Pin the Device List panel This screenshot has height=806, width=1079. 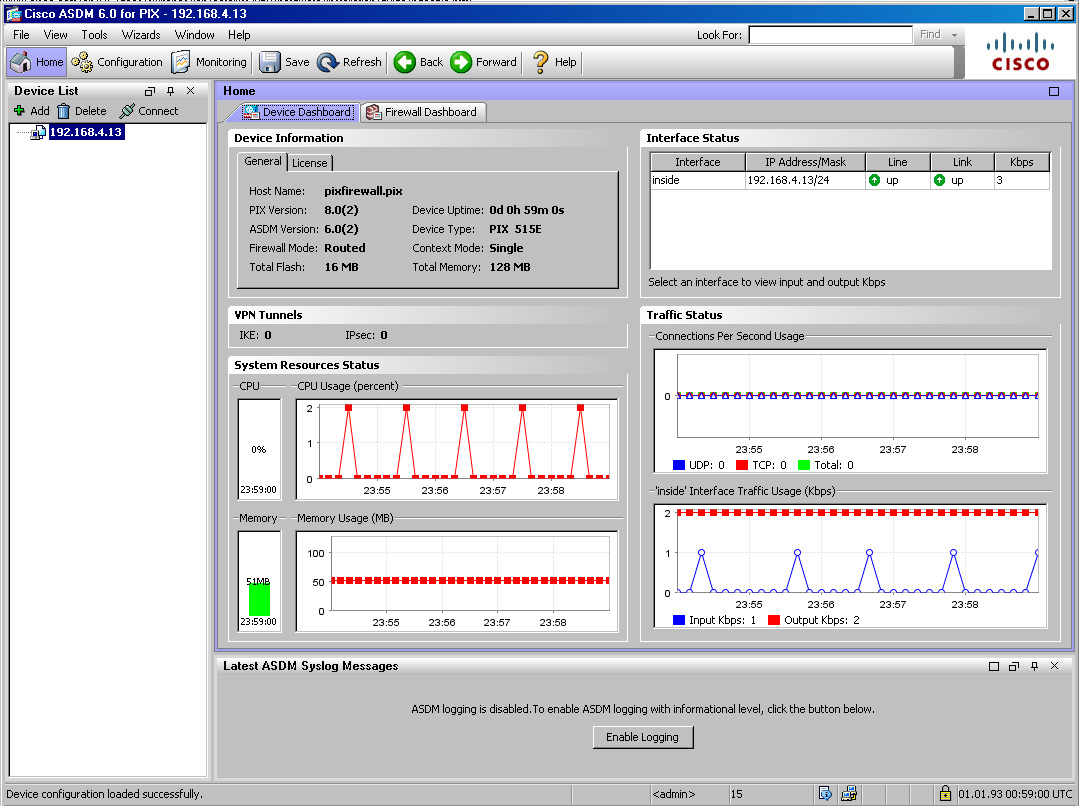click(170, 91)
